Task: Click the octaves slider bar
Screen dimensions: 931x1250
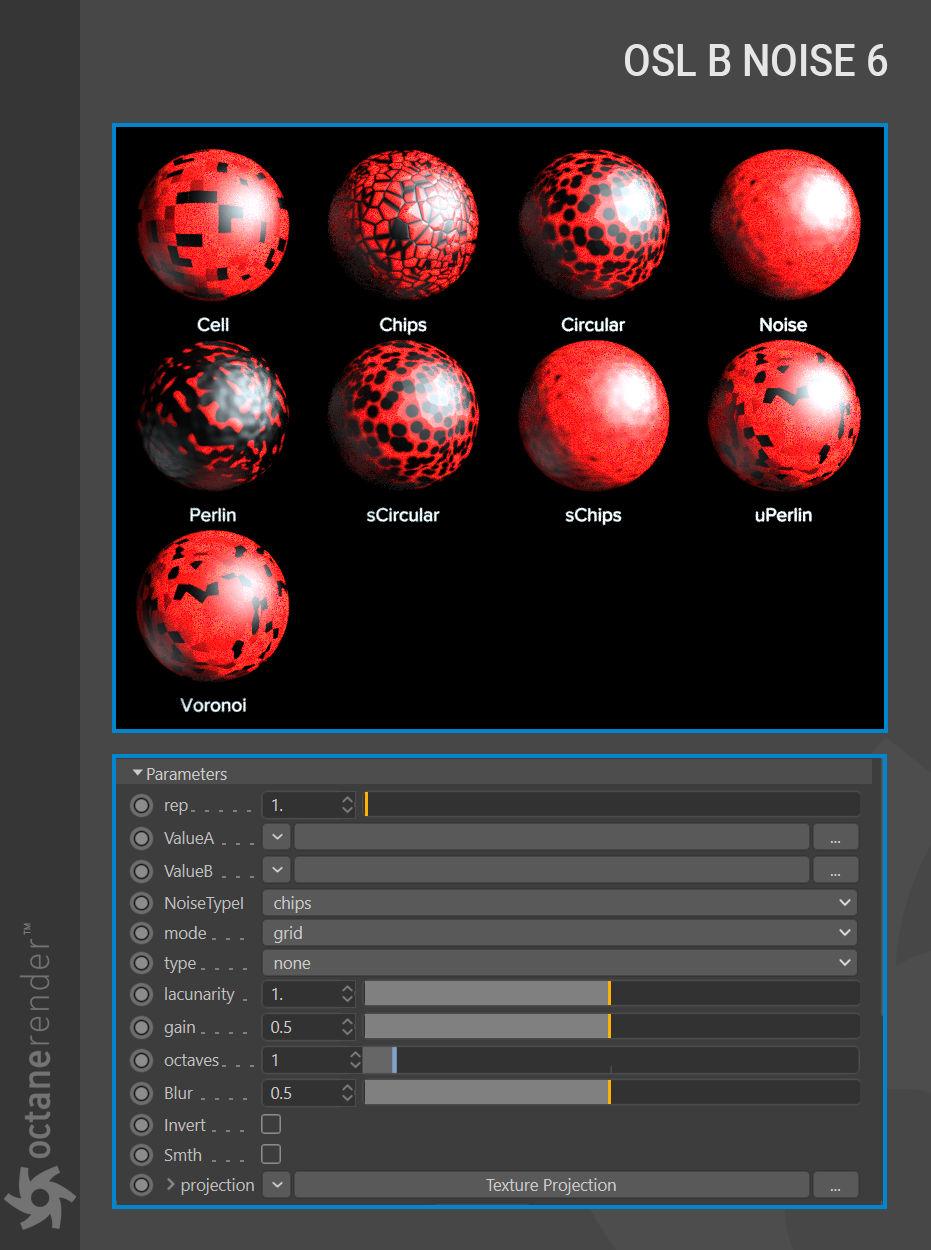Action: pos(611,1060)
